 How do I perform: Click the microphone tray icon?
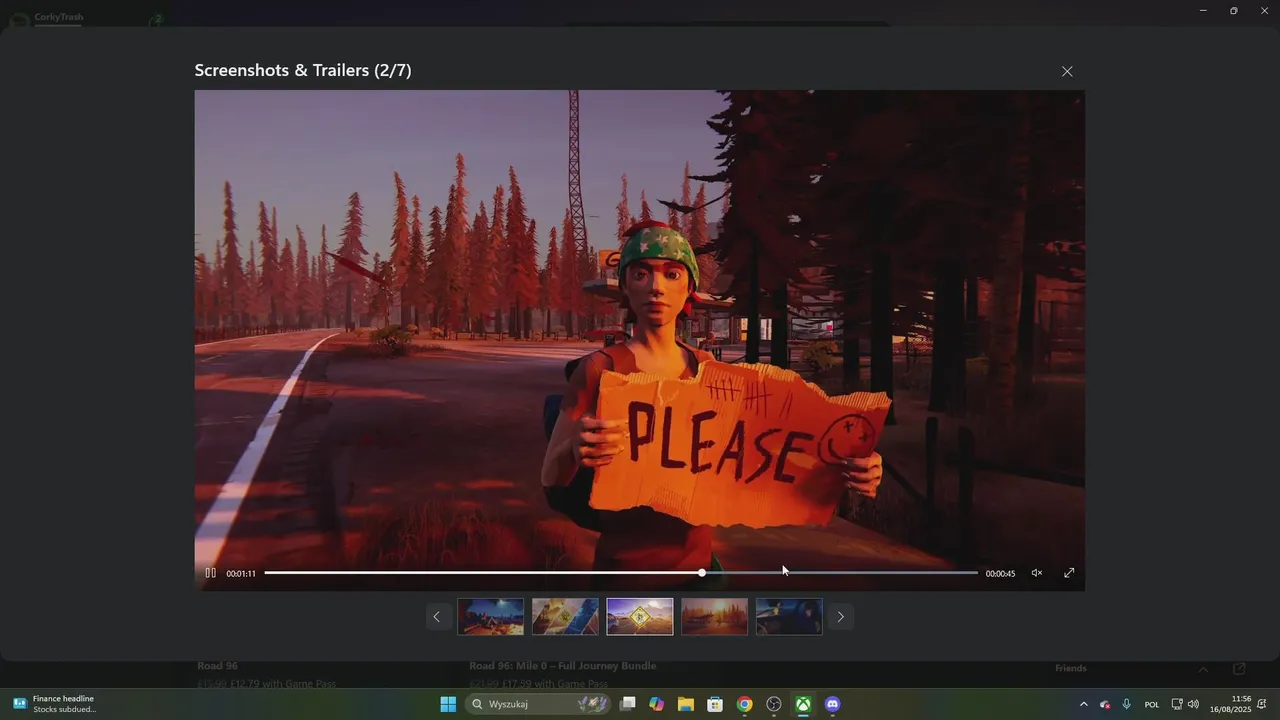pos(1127,704)
